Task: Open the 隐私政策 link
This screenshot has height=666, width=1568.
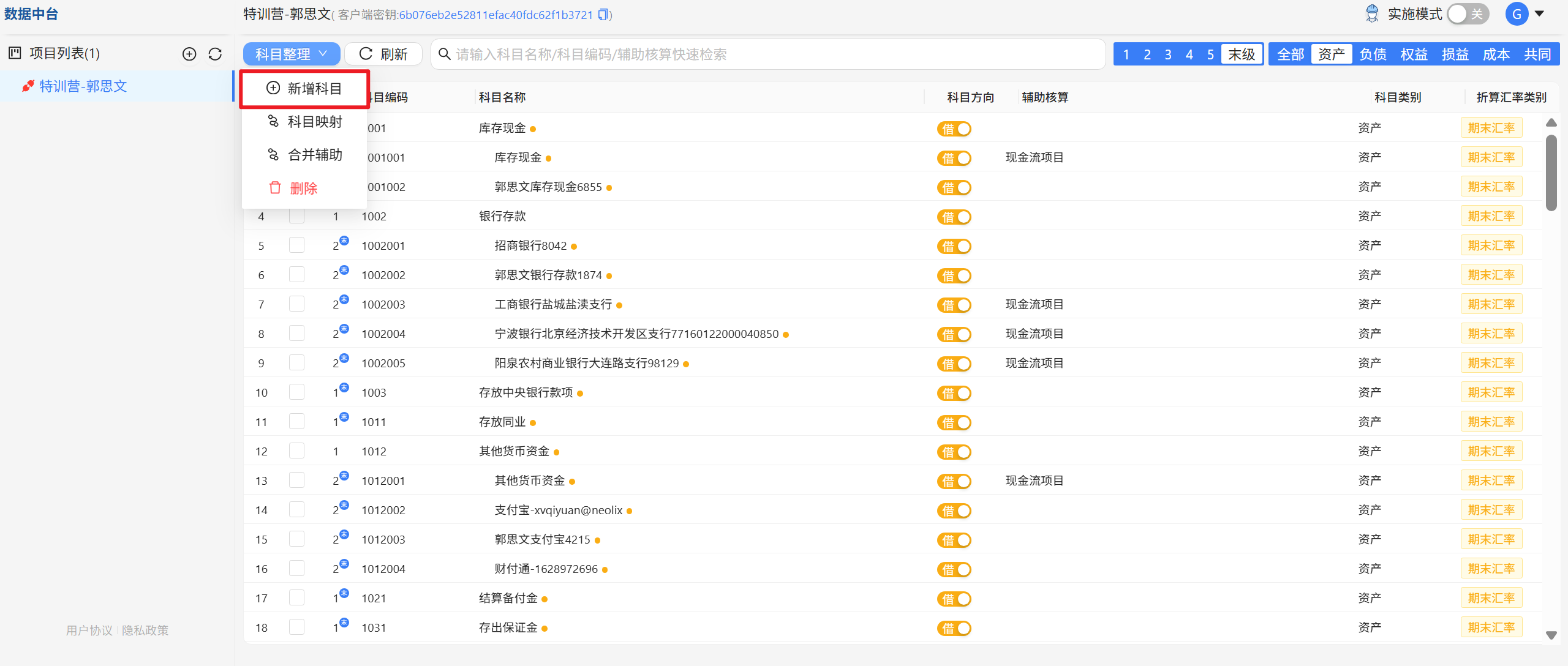Action: pyautogui.click(x=145, y=630)
